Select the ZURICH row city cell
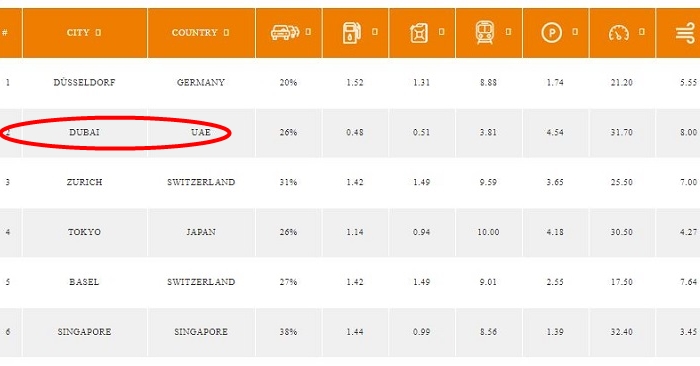The width and height of the screenshot is (700, 366). tap(84, 182)
